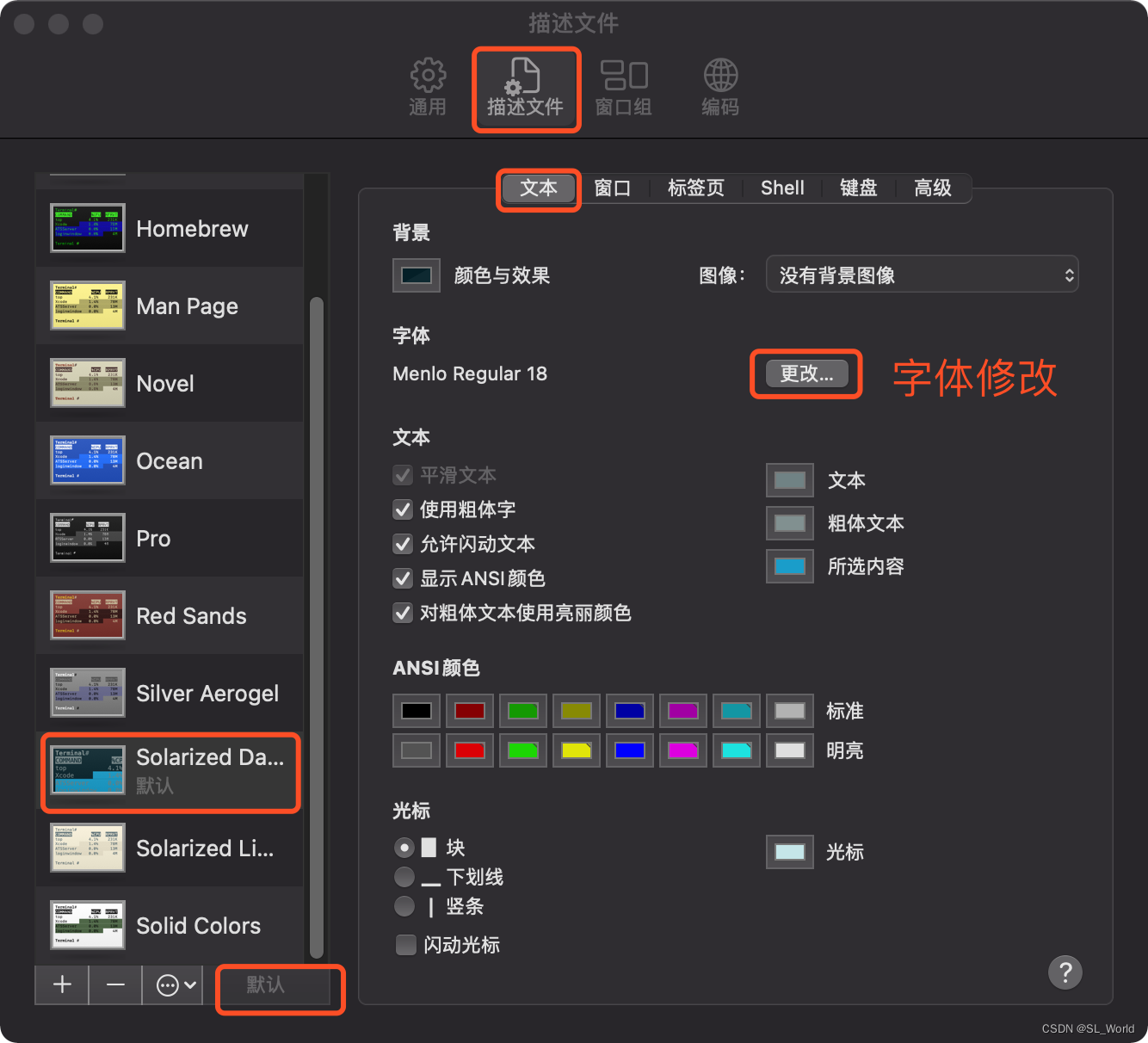Open the profile actions ellipsis menu
Viewport: 1148px width, 1043px height.
click(x=172, y=985)
